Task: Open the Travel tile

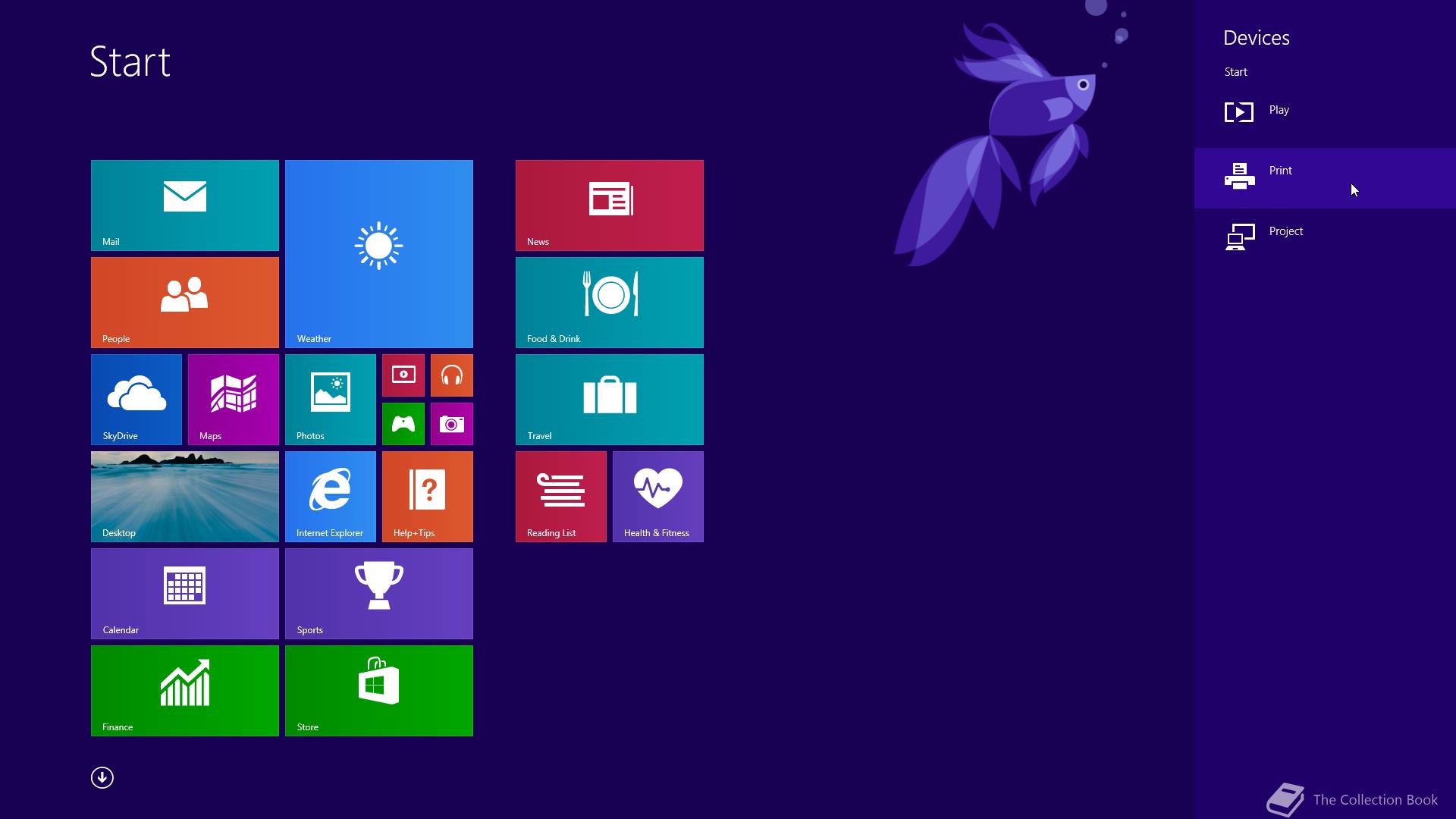Action: tap(610, 400)
